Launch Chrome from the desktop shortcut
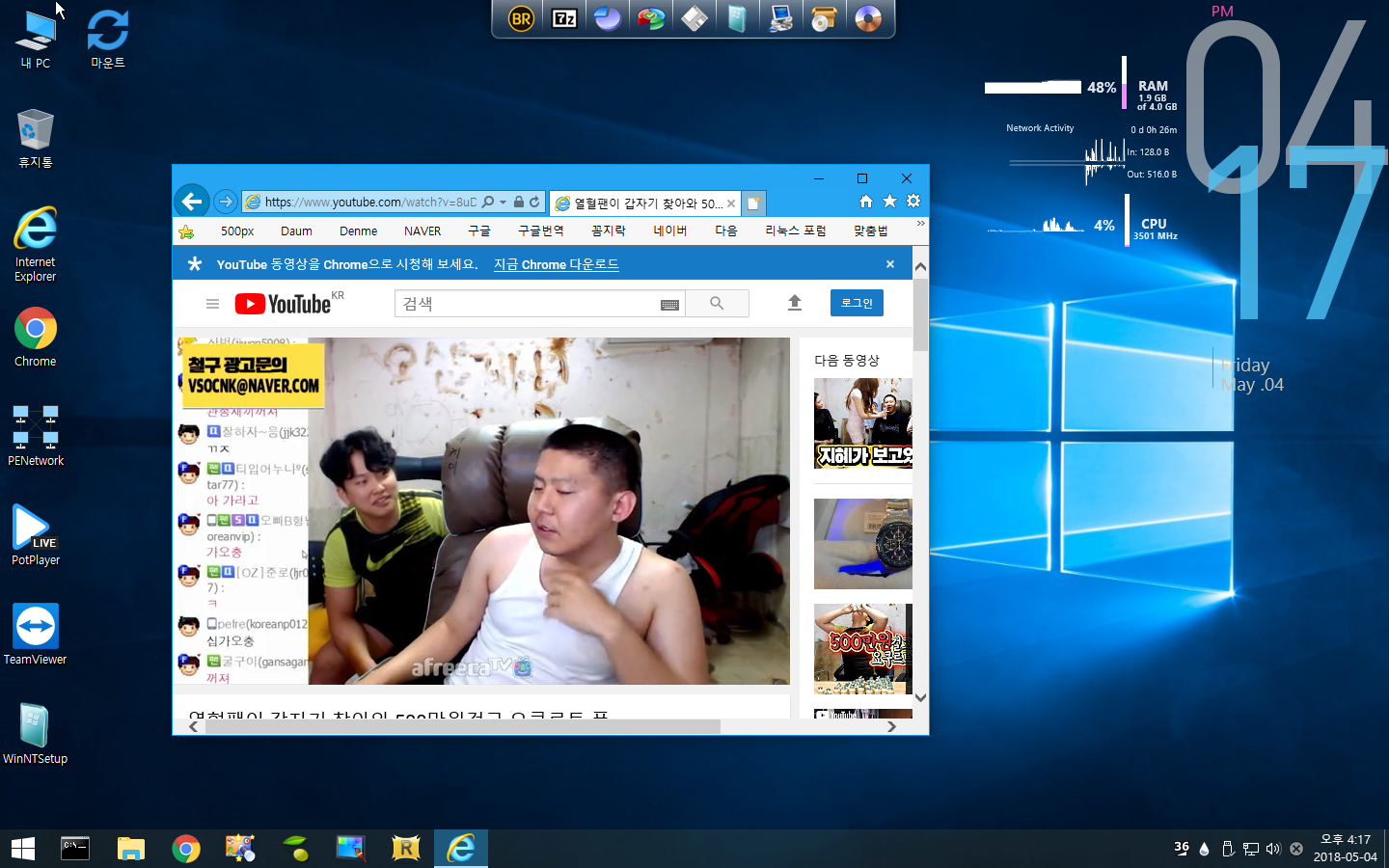Image resolution: width=1389 pixels, height=868 pixels. point(36,338)
